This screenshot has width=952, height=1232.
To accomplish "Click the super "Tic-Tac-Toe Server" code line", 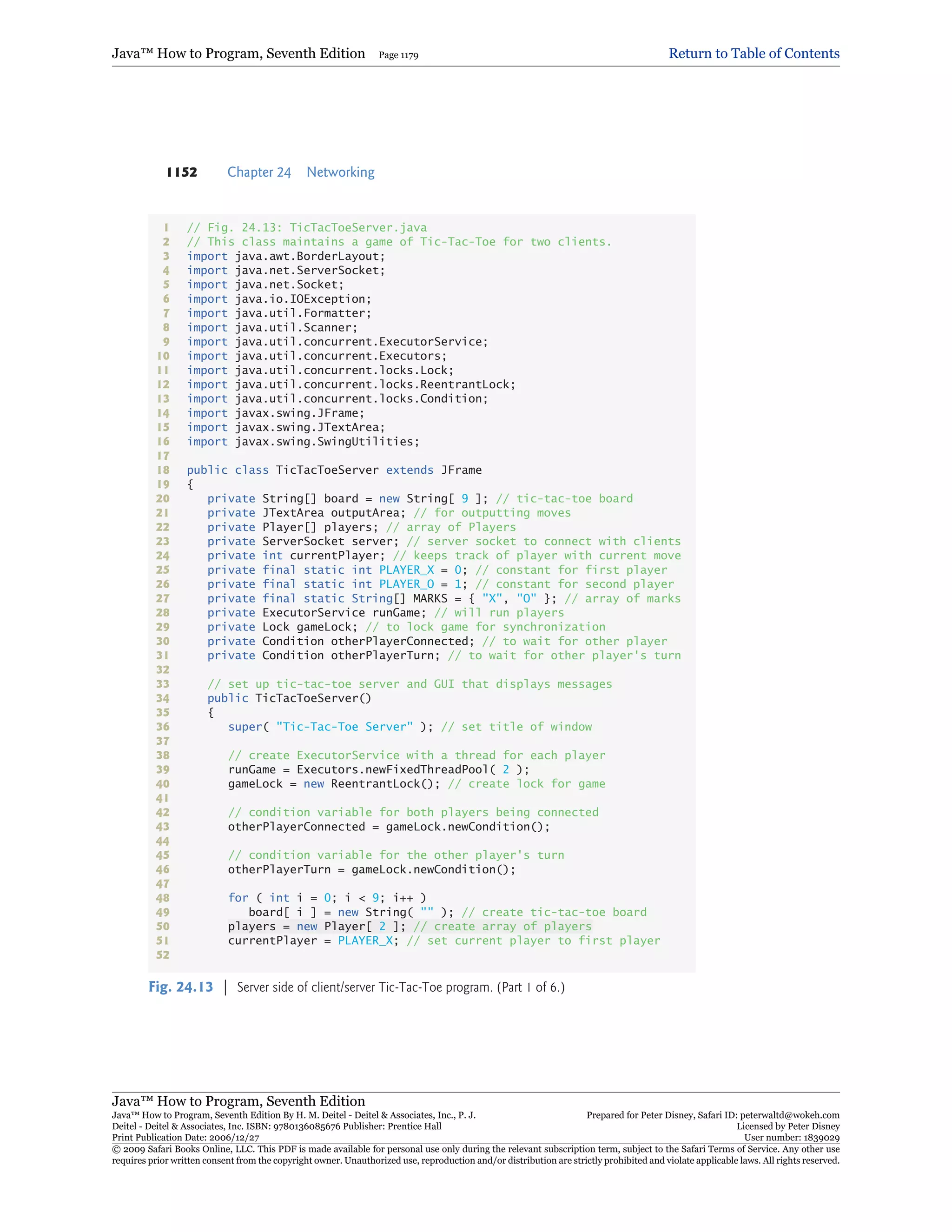I will pos(410,727).
